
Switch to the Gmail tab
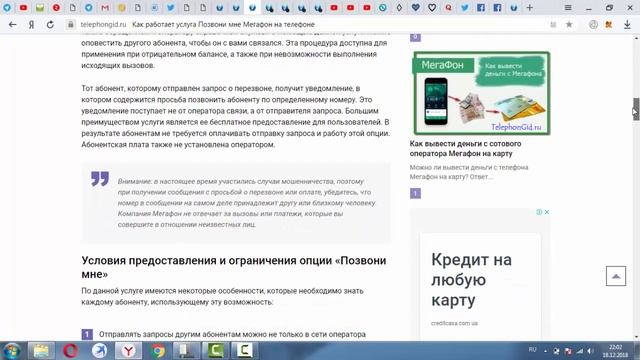point(105,7)
